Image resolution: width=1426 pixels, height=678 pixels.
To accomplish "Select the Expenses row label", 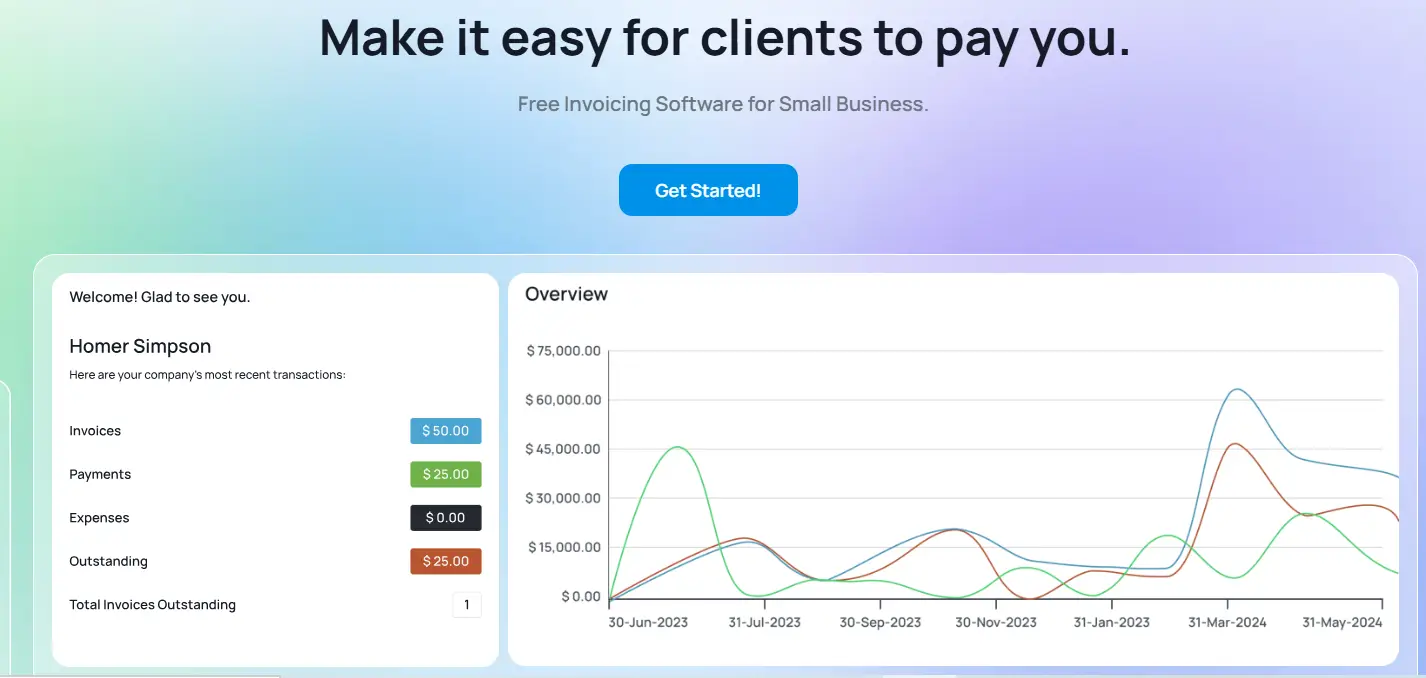I will pyautogui.click(x=98, y=517).
